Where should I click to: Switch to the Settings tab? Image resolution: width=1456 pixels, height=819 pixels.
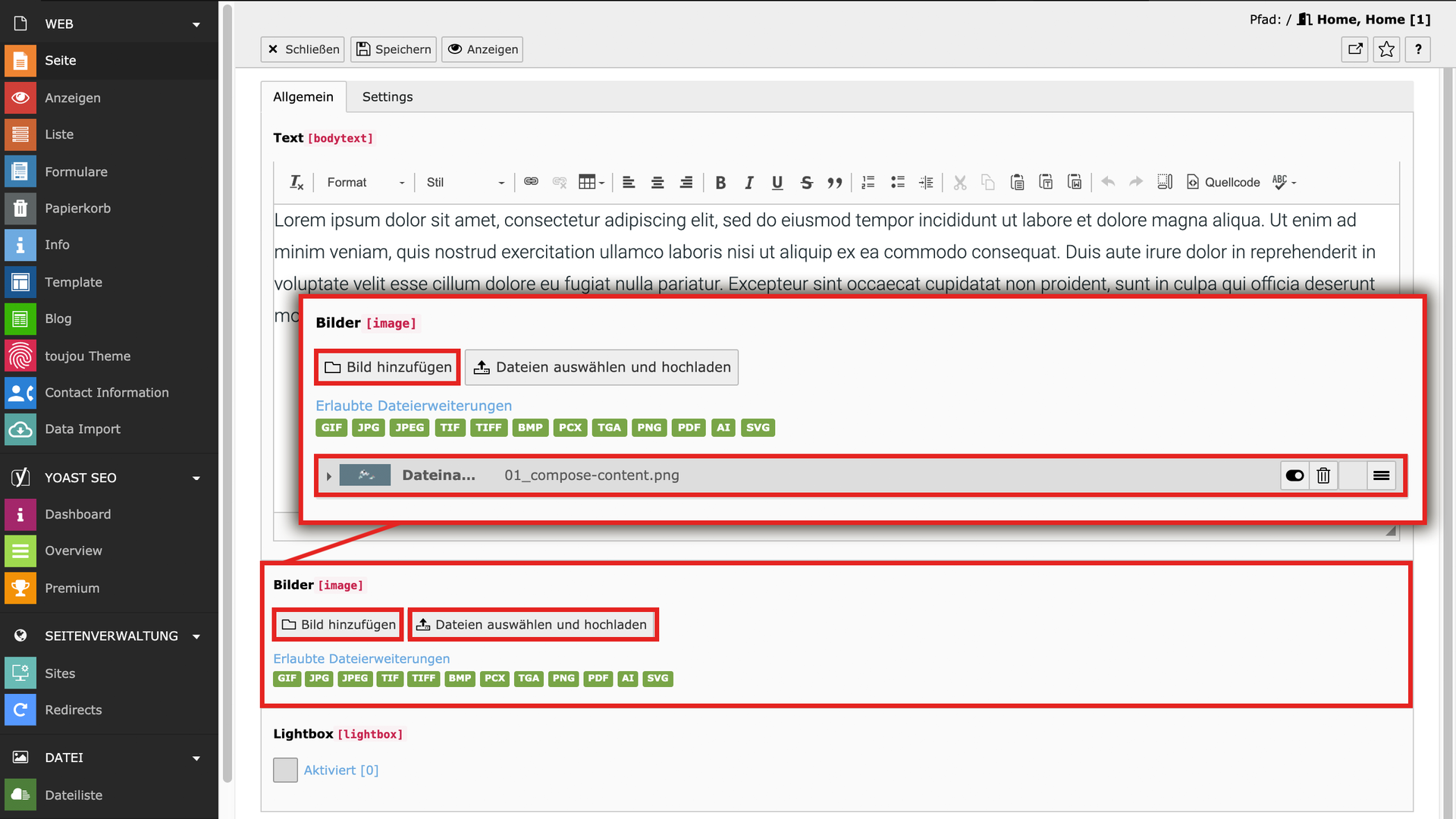coord(387,97)
